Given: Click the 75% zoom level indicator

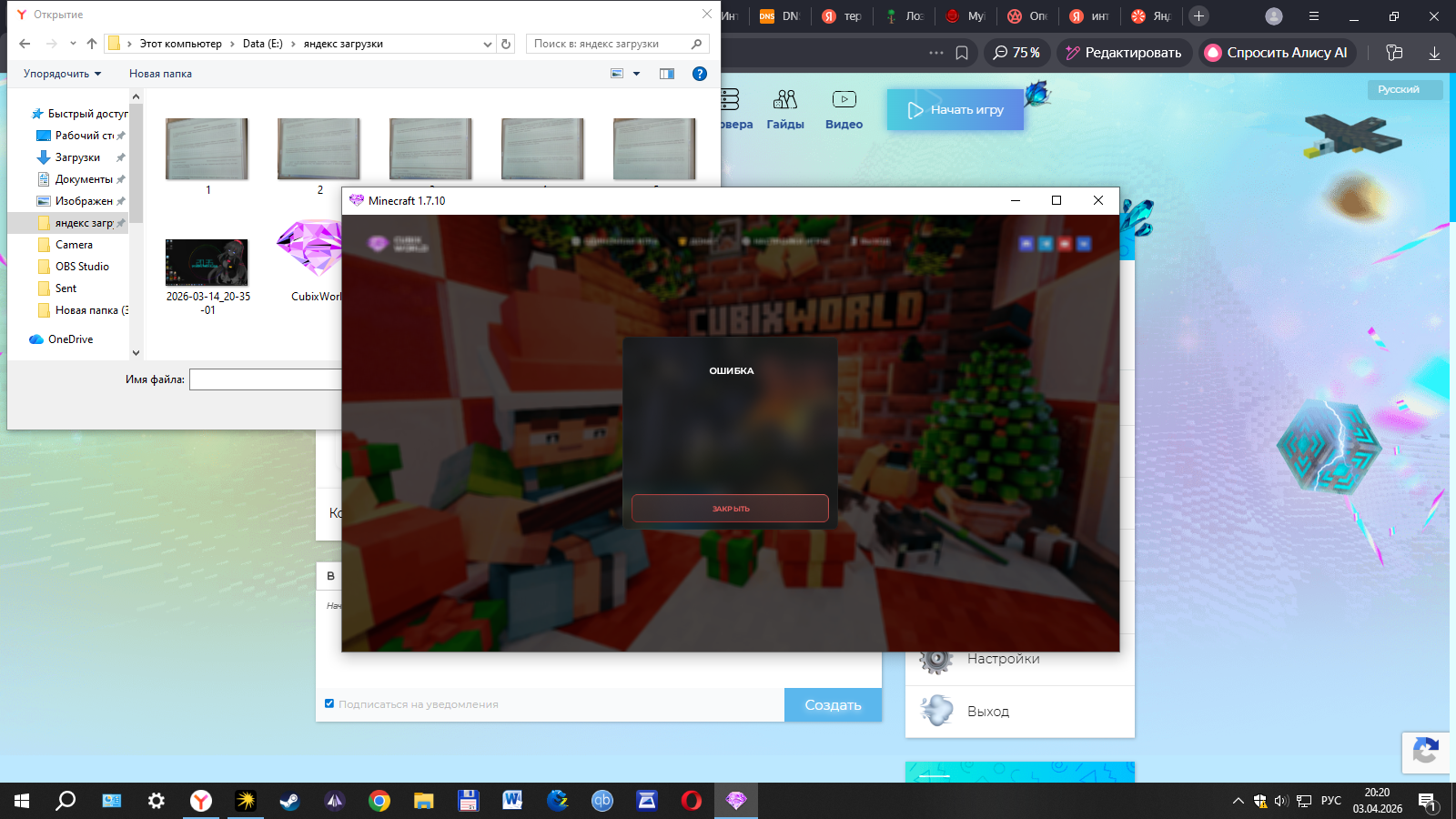Looking at the screenshot, I should (1017, 53).
